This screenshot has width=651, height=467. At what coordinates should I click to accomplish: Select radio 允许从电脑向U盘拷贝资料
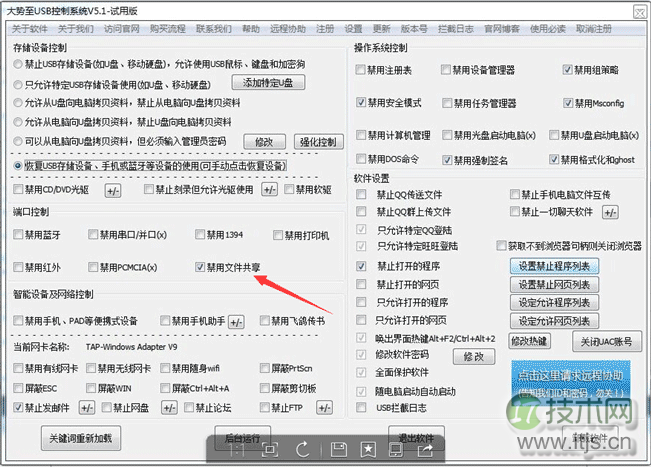[x=17, y=122]
